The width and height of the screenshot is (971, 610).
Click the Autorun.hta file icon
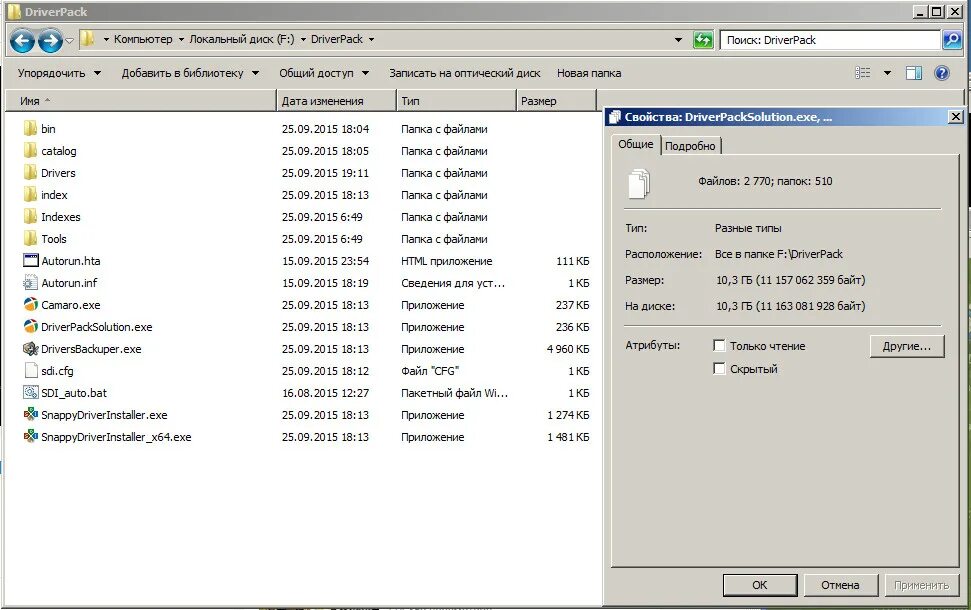click(x=30, y=261)
